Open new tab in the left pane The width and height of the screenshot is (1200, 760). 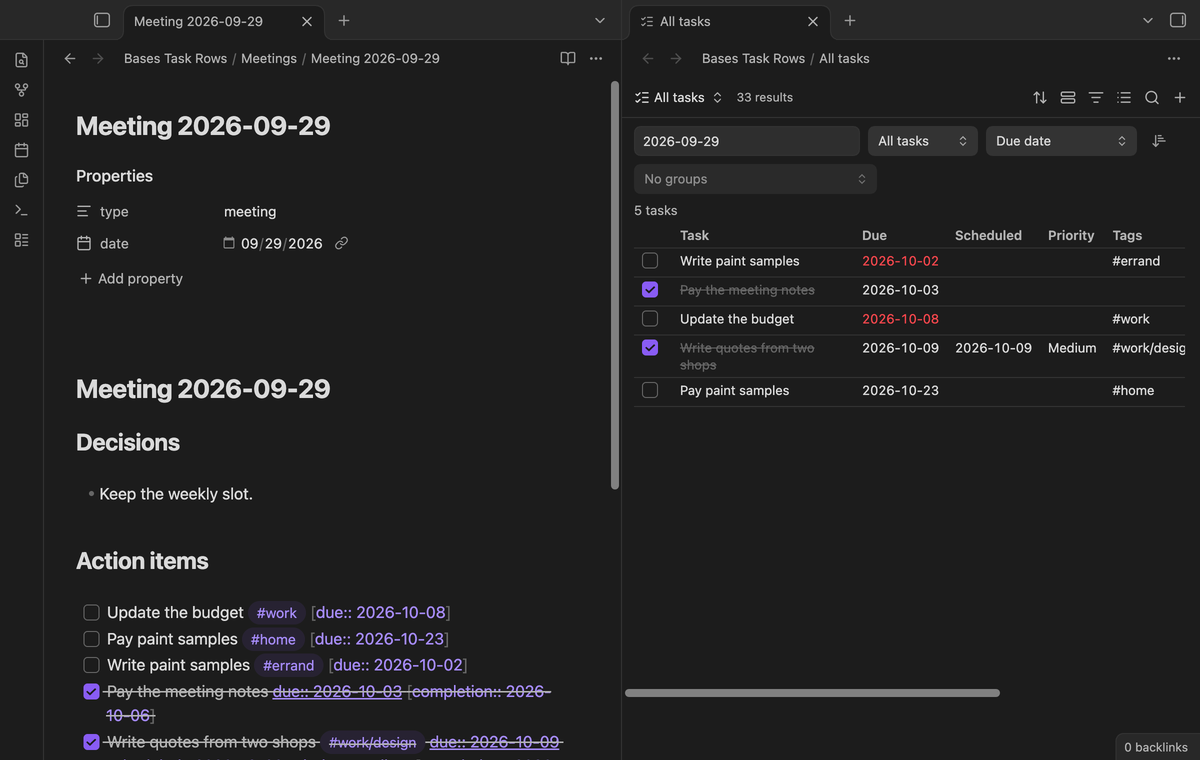tap(344, 20)
